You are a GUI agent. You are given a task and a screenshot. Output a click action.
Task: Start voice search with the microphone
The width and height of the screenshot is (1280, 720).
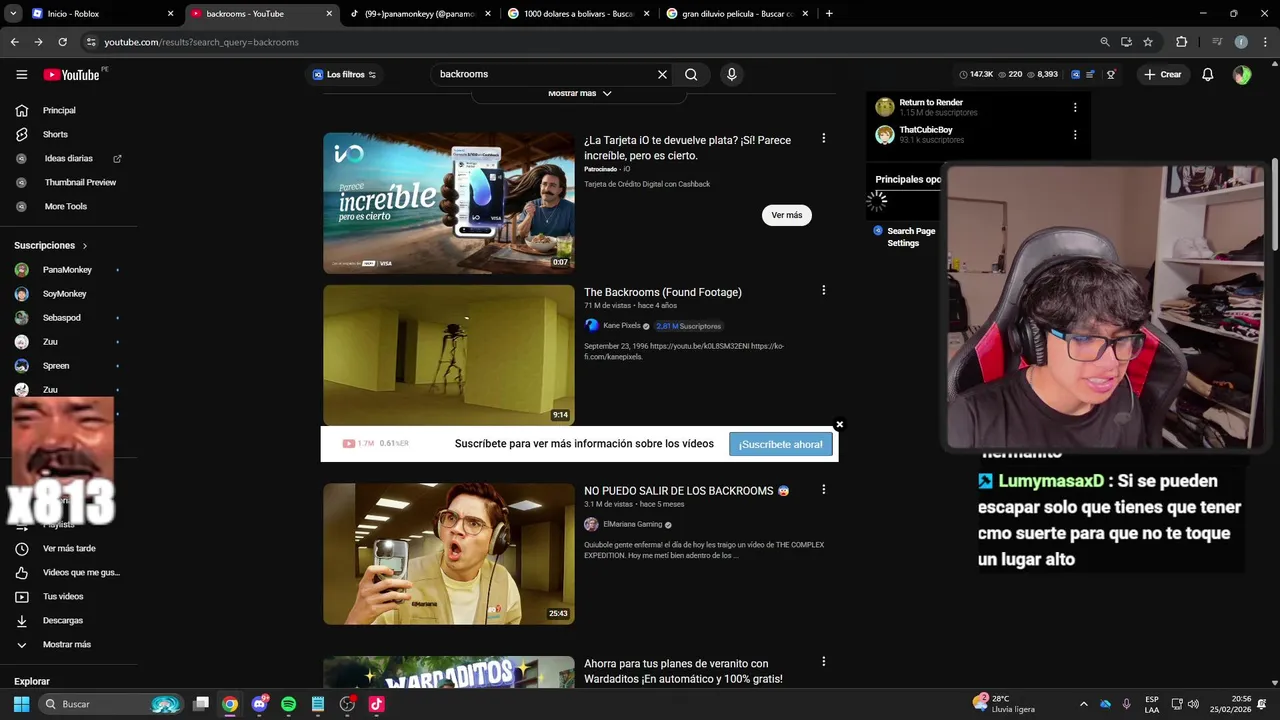(x=731, y=74)
